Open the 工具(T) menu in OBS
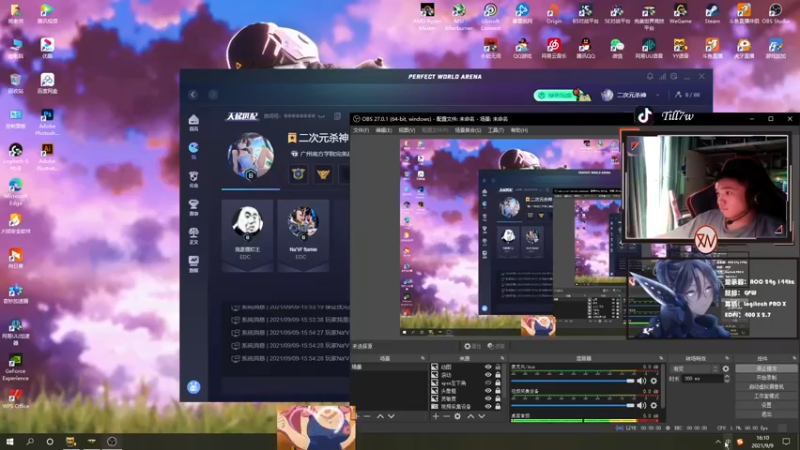The image size is (800, 450). pyautogui.click(x=496, y=130)
